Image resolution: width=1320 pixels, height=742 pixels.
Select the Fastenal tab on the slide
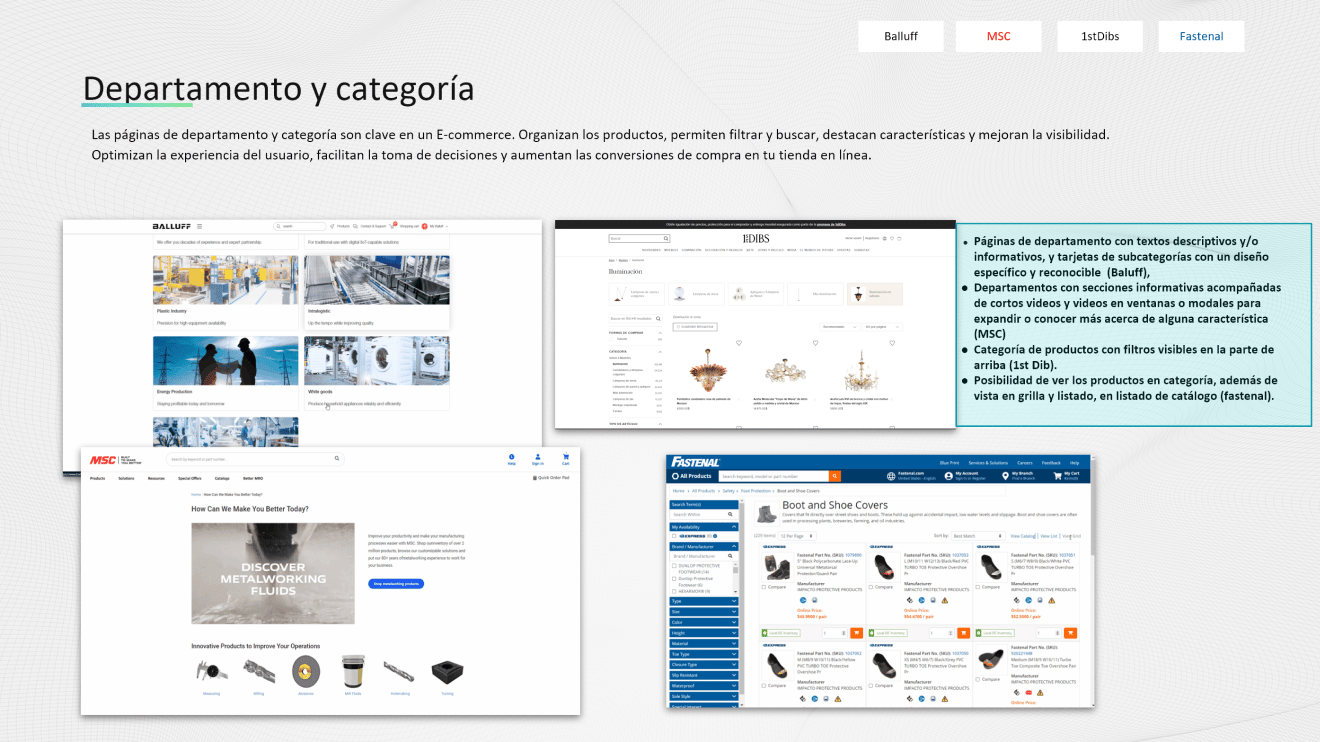1201,36
